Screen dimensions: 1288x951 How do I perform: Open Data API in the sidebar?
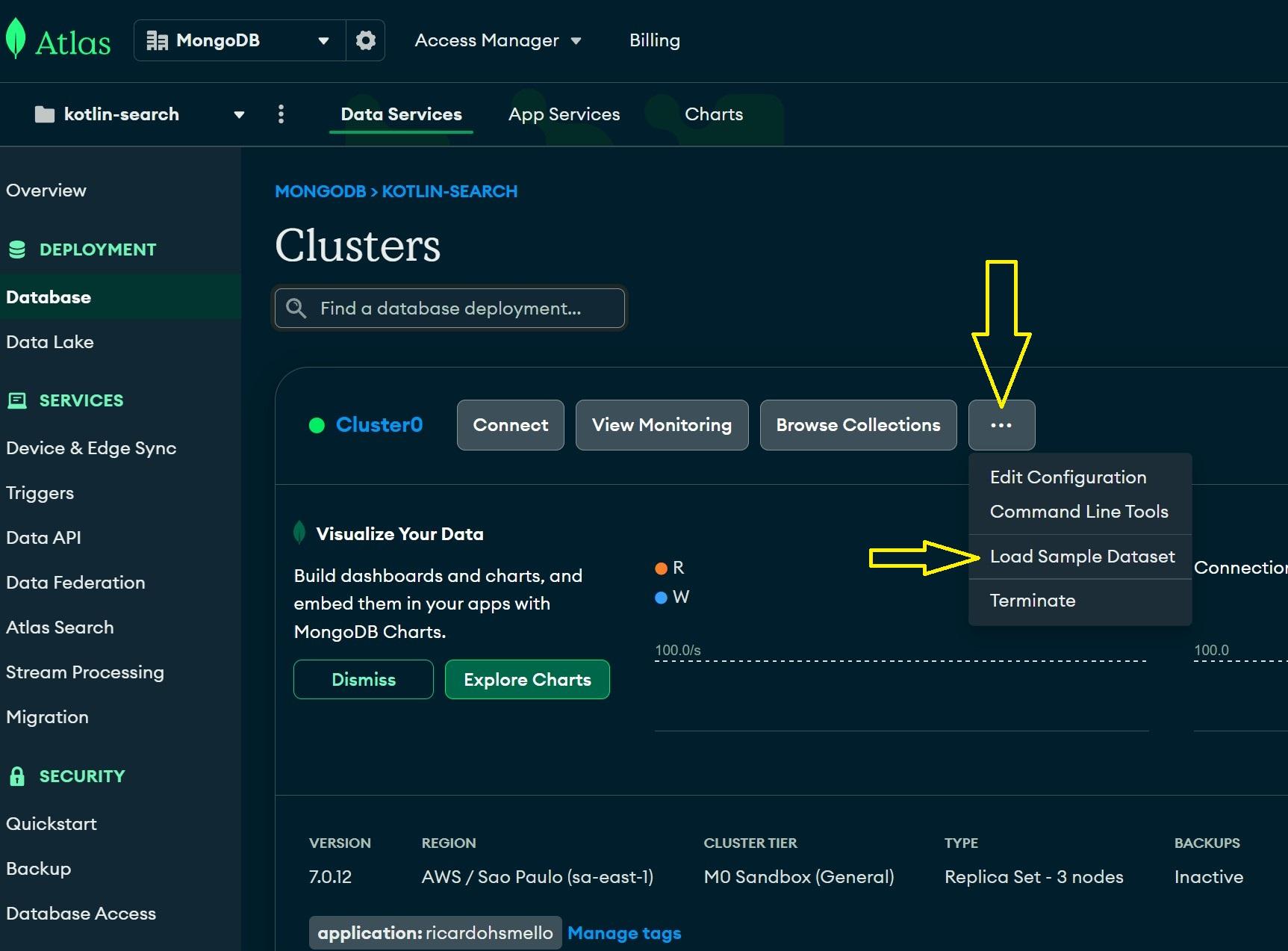(43, 538)
